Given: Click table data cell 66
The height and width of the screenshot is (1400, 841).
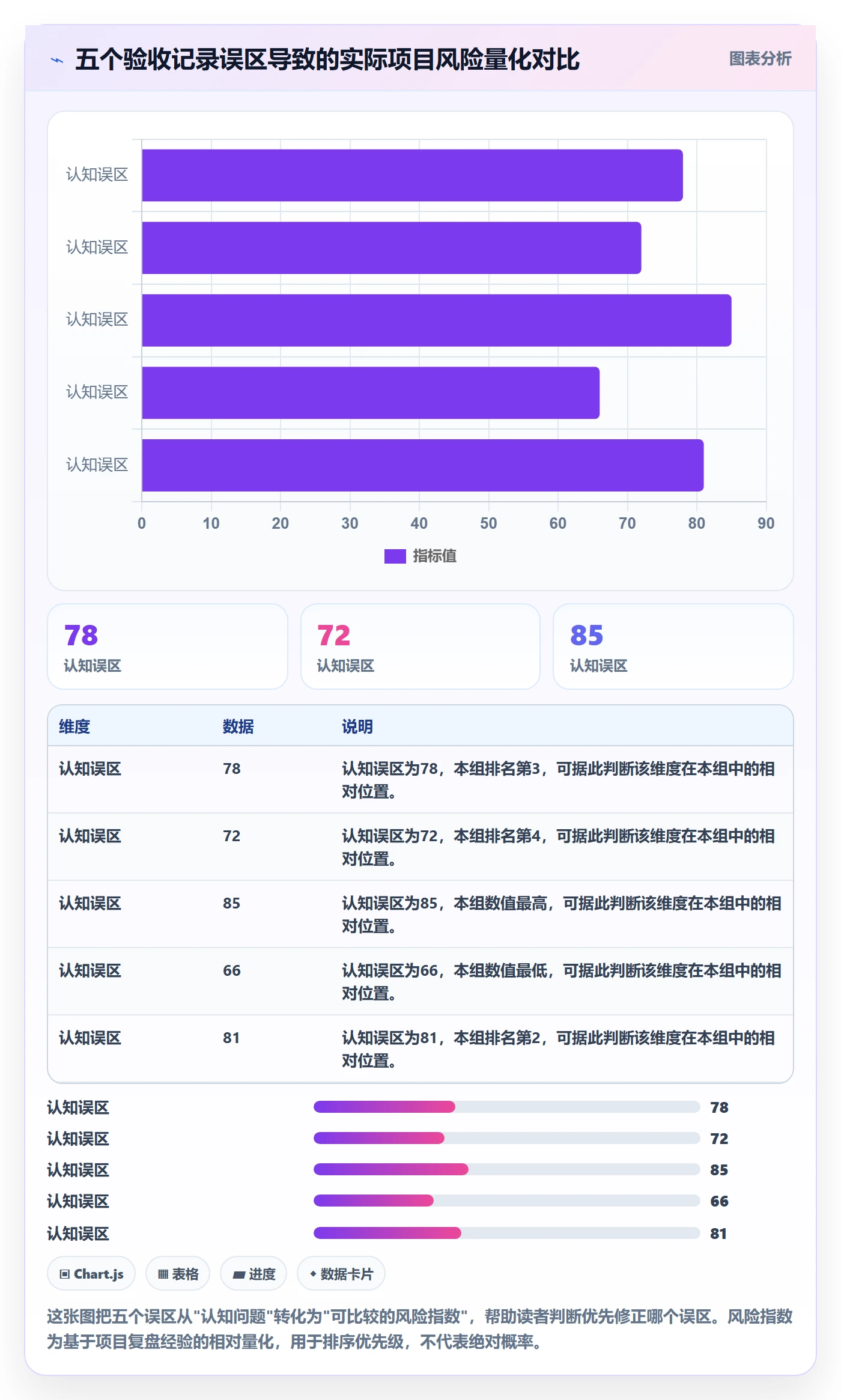Looking at the screenshot, I should tap(232, 970).
